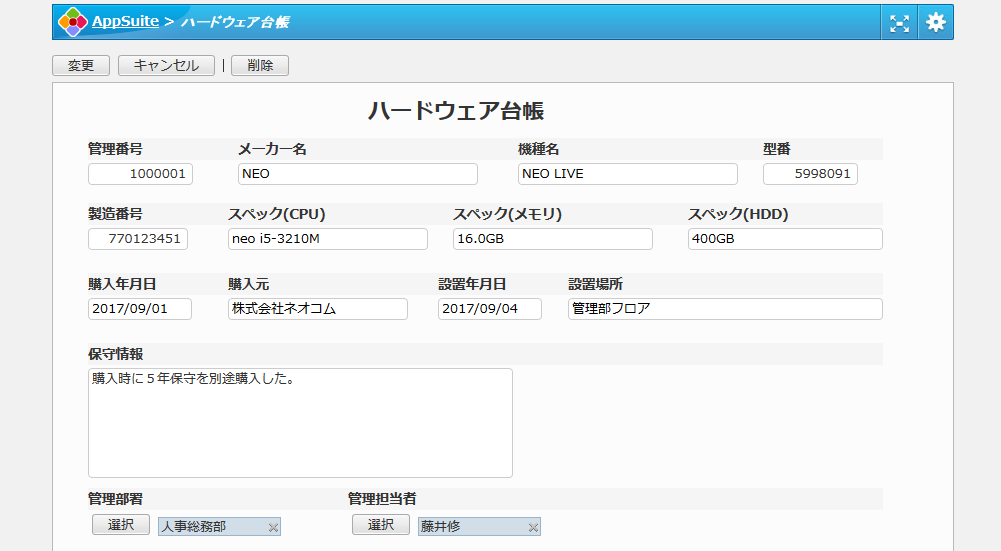The width and height of the screenshot is (1001, 551).
Task: Click the 型番 field showing 5998091
Action: (x=810, y=174)
